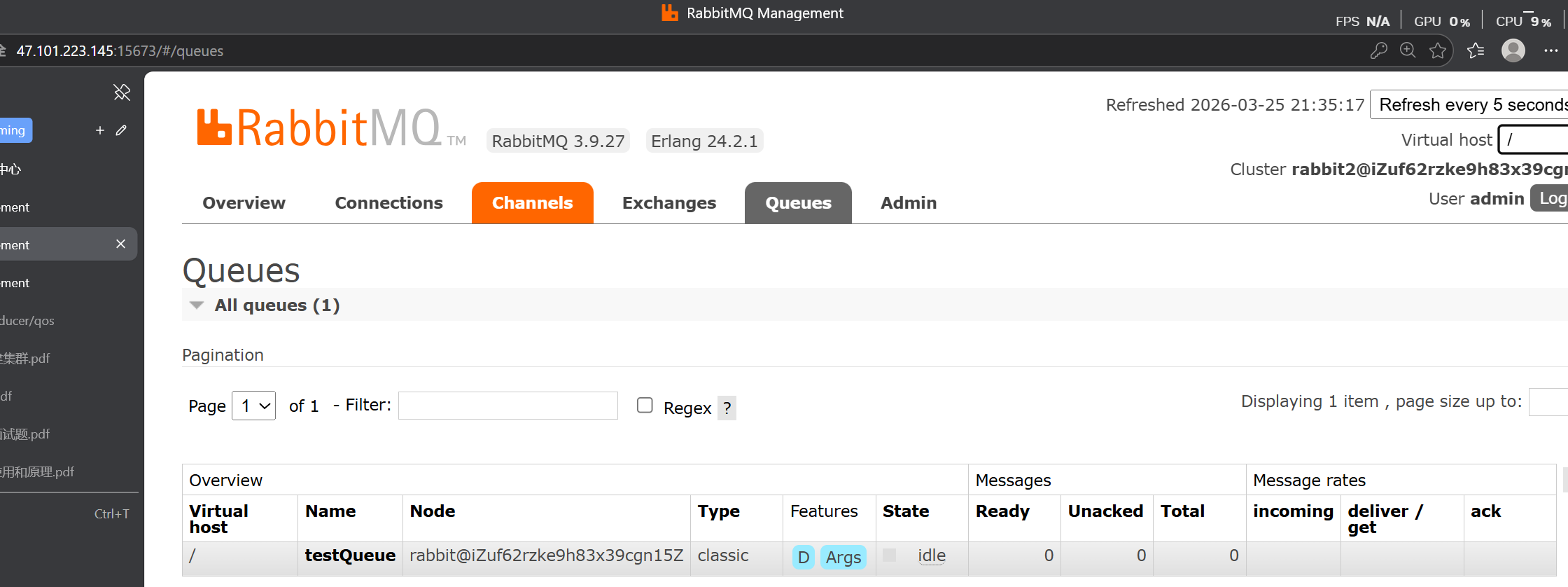Viewport: 1568px width, 587px height.
Task: Click the browser address bar URL
Action: pyautogui.click(x=120, y=51)
